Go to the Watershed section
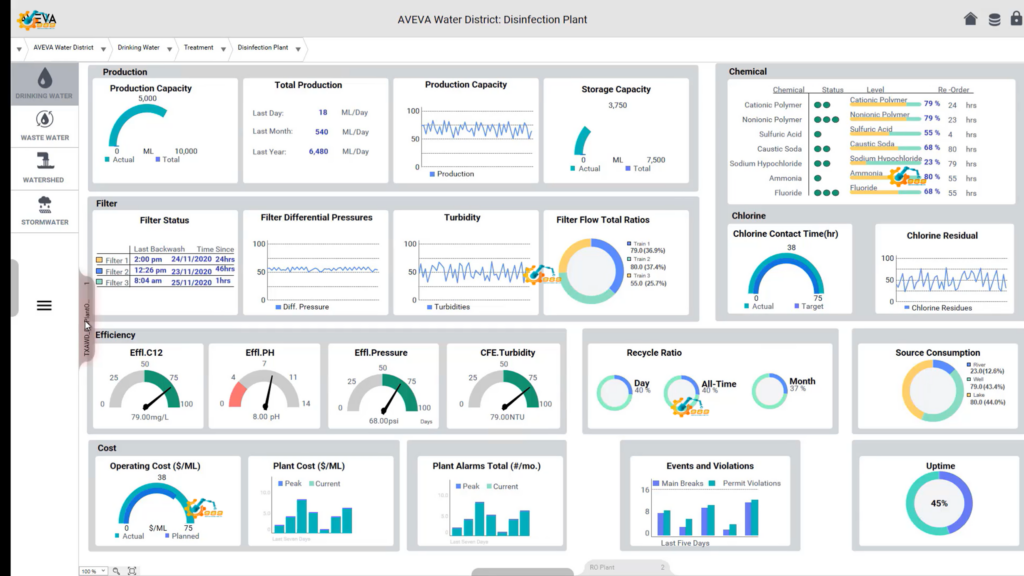Viewport: 1024px width, 576px height. (x=44, y=167)
